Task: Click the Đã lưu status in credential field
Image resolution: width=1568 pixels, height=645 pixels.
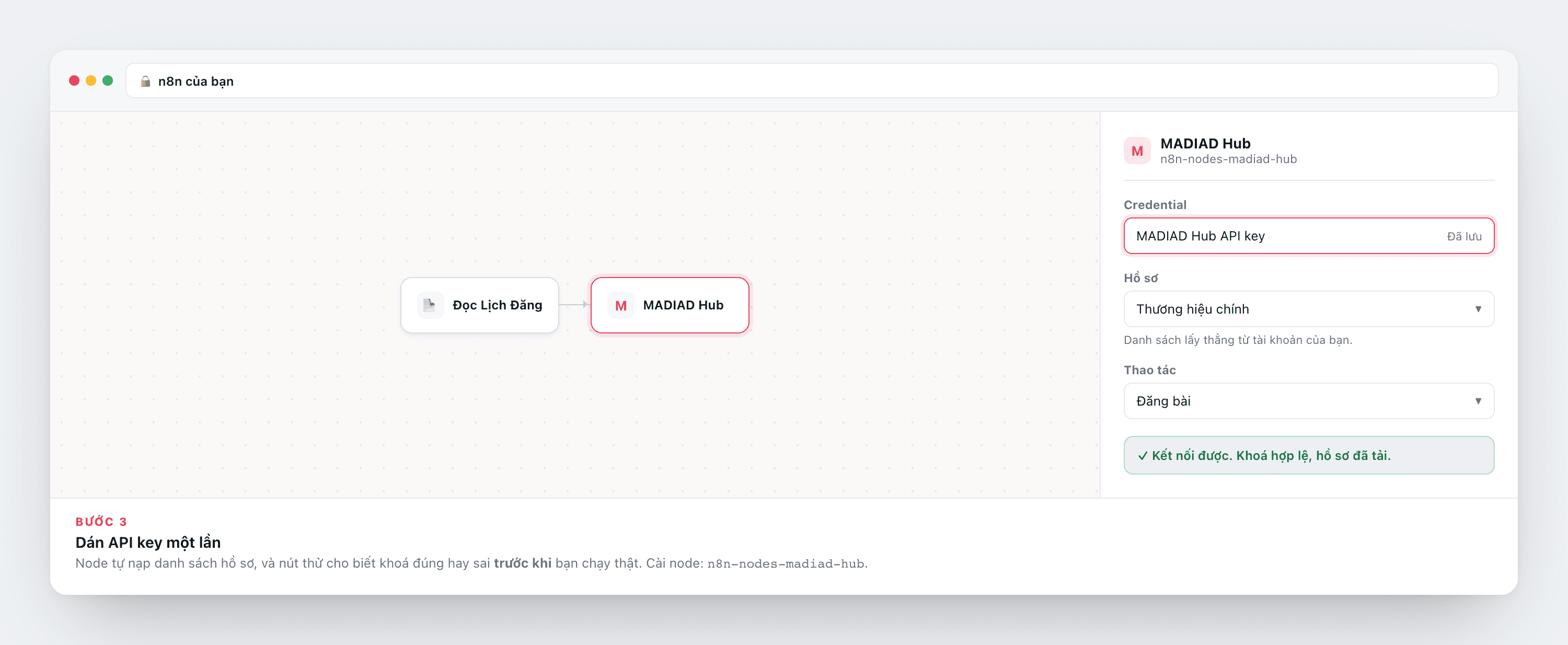Action: click(x=1464, y=237)
